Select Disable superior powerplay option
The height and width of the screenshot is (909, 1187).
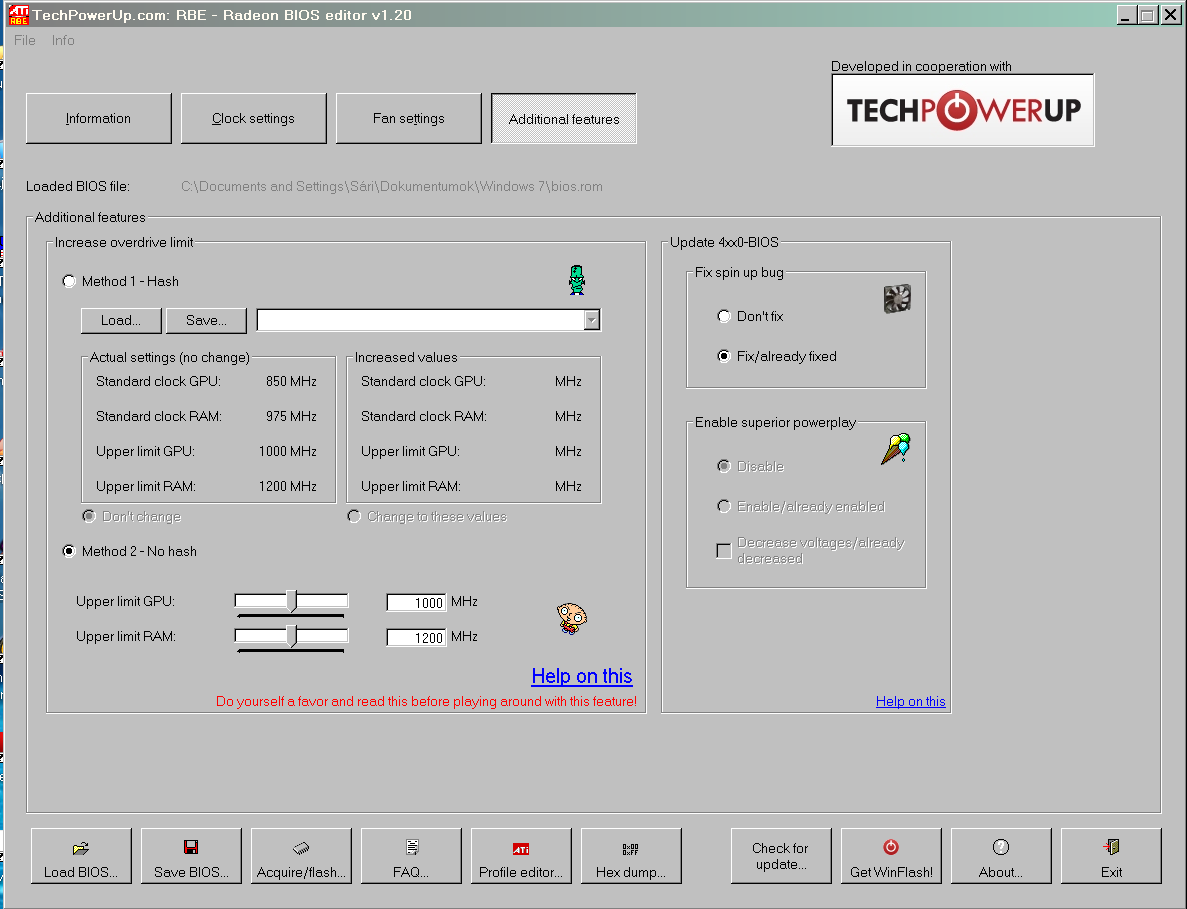point(724,466)
